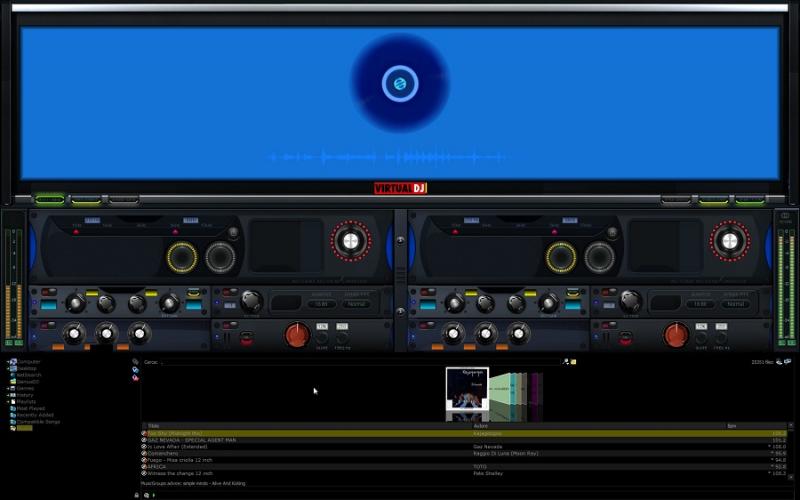Expand the Computer tree node
This screenshot has height=500, width=800.
coord(8,362)
